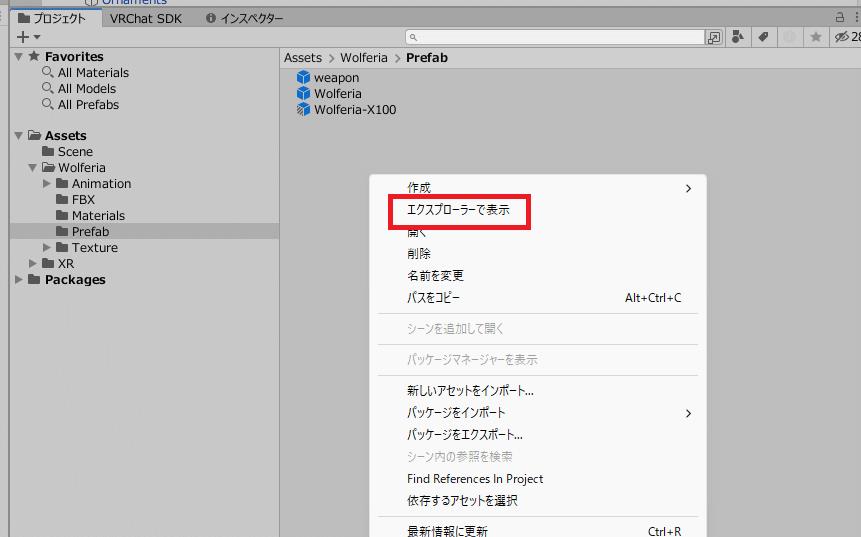Open the パッケージをインポート submenu
The height and width of the screenshot is (537, 861).
(x=538, y=413)
